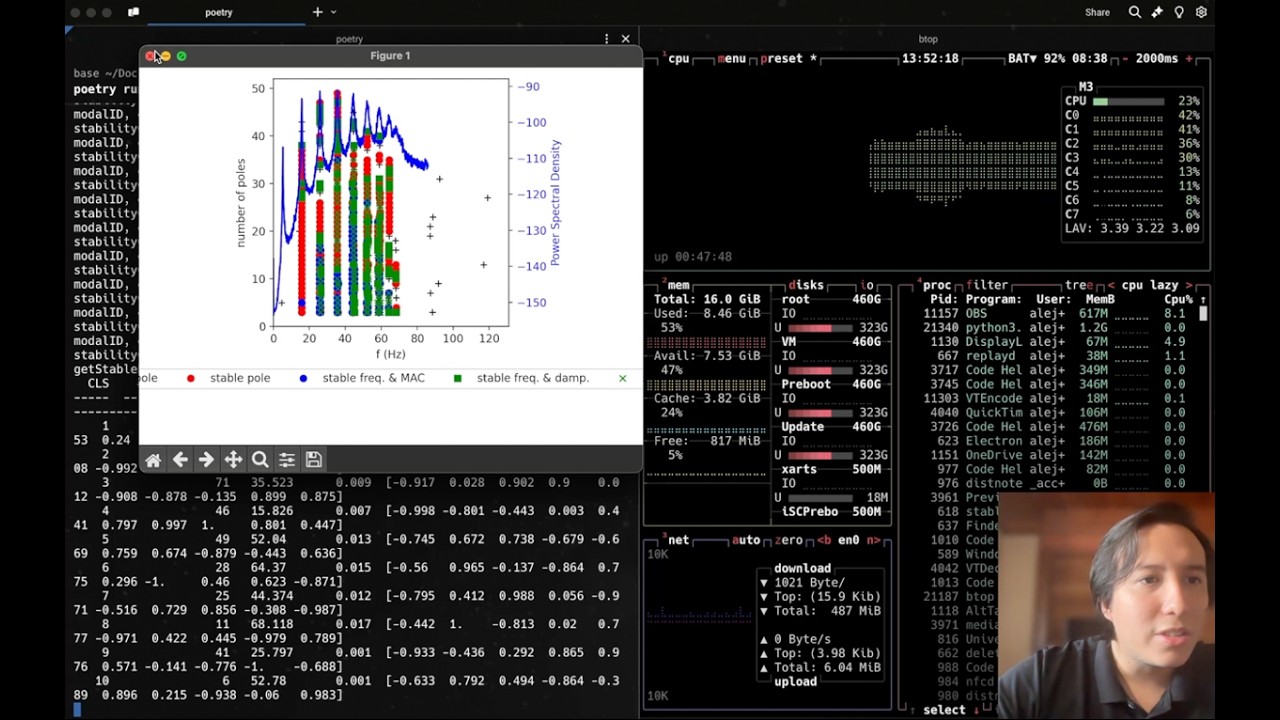Open the btop menu

[730, 58]
